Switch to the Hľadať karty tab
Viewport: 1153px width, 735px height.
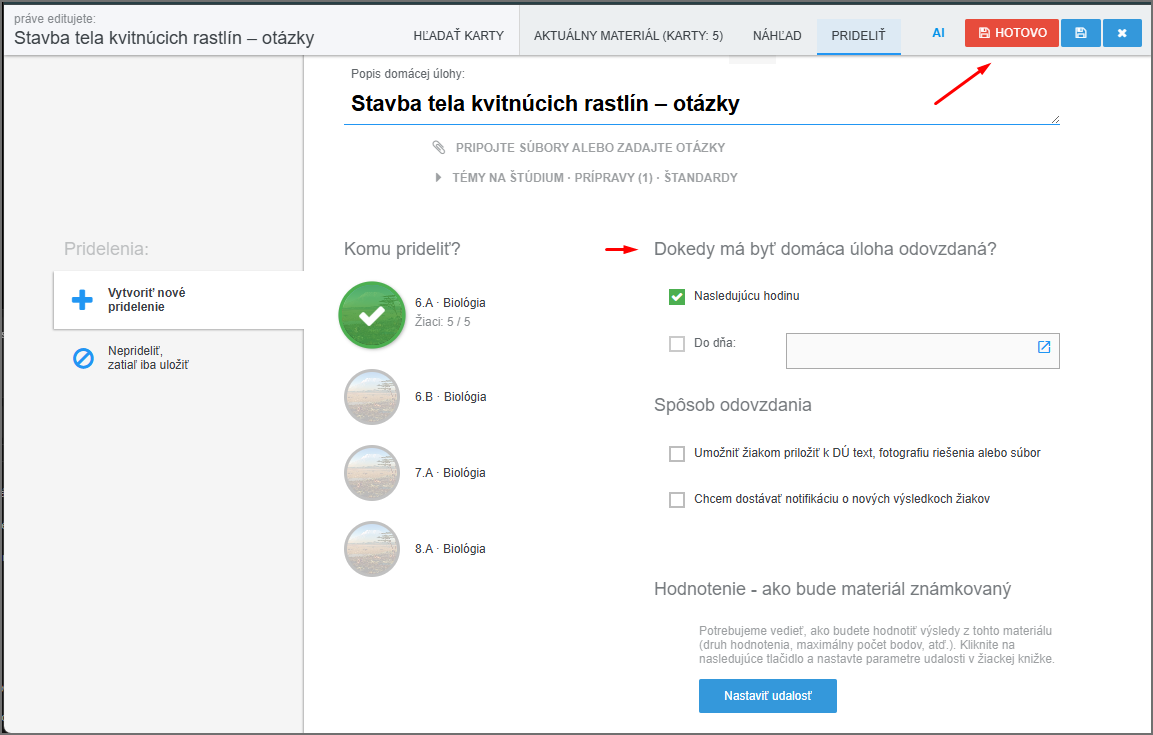pyautogui.click(x=458, y=35)
